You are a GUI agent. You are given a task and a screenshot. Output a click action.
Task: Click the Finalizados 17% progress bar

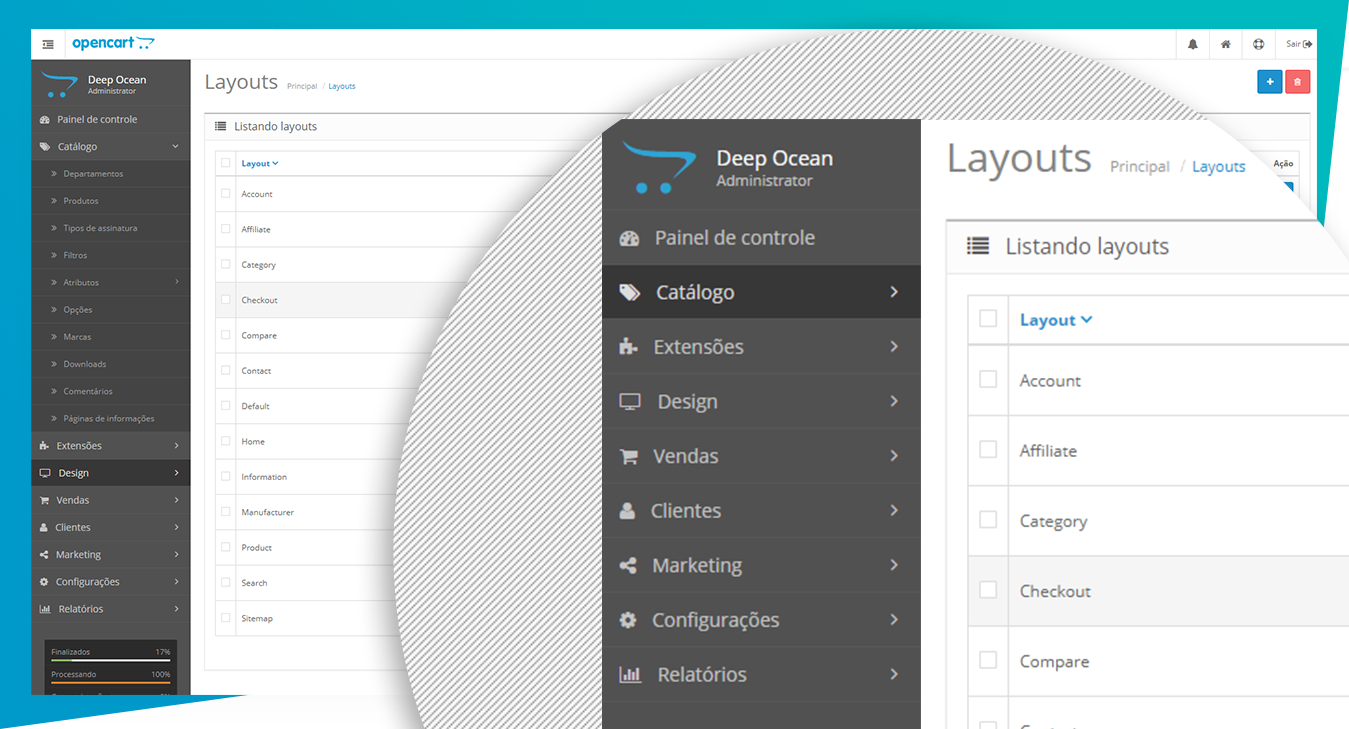[110, 661]
